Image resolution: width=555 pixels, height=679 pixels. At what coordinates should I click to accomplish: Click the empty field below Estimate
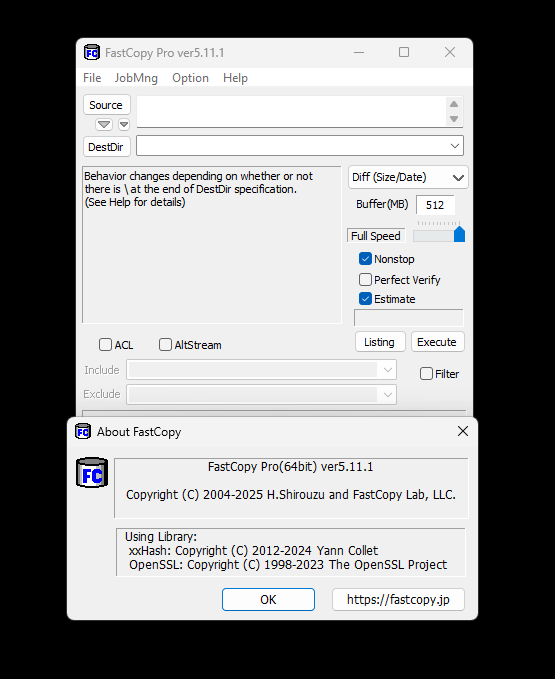click(408, 317)
